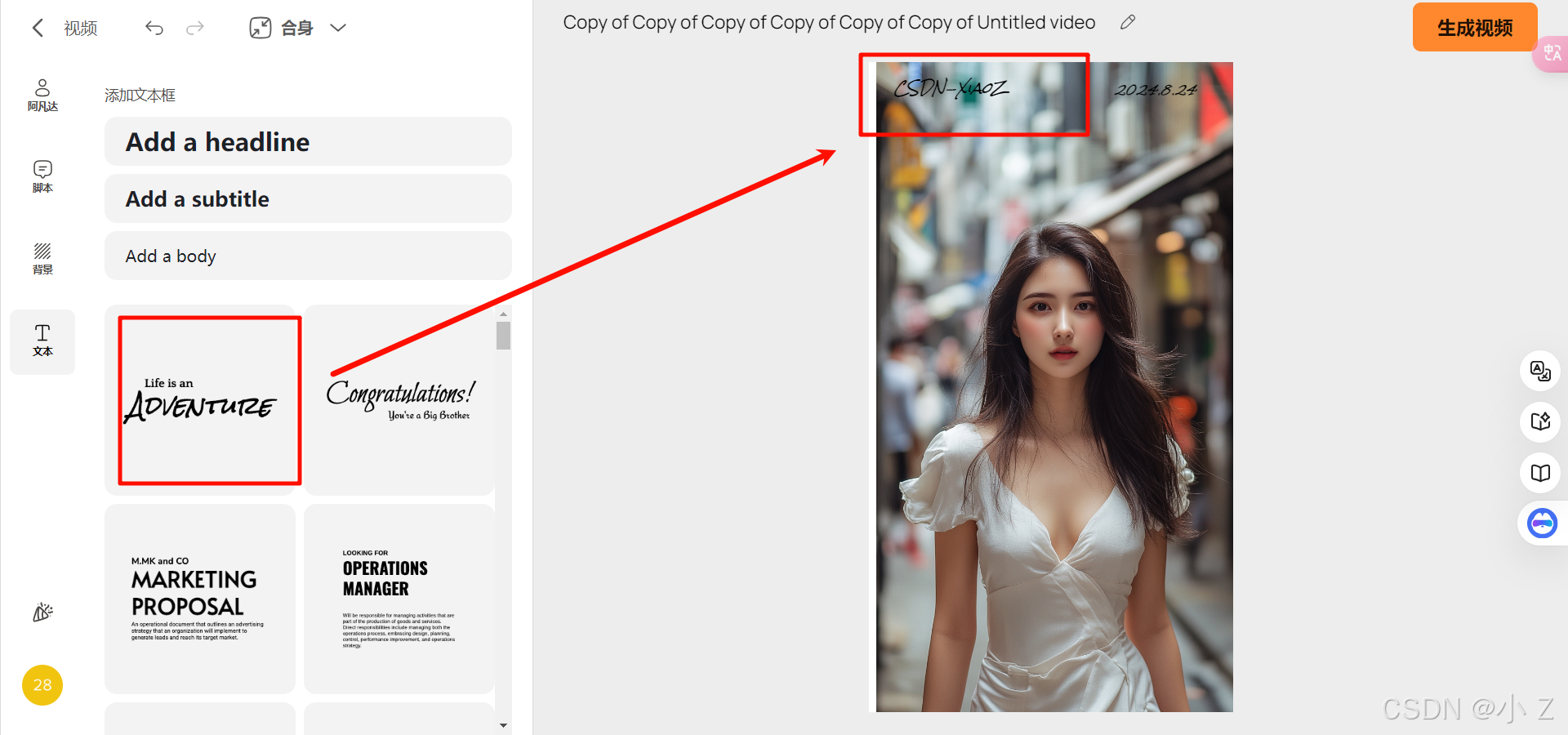The width and height of the screenshot is (1568, 735).
Task: Select the CSDN-XIAOZ text on canvas
Action: tap(951, 88)
